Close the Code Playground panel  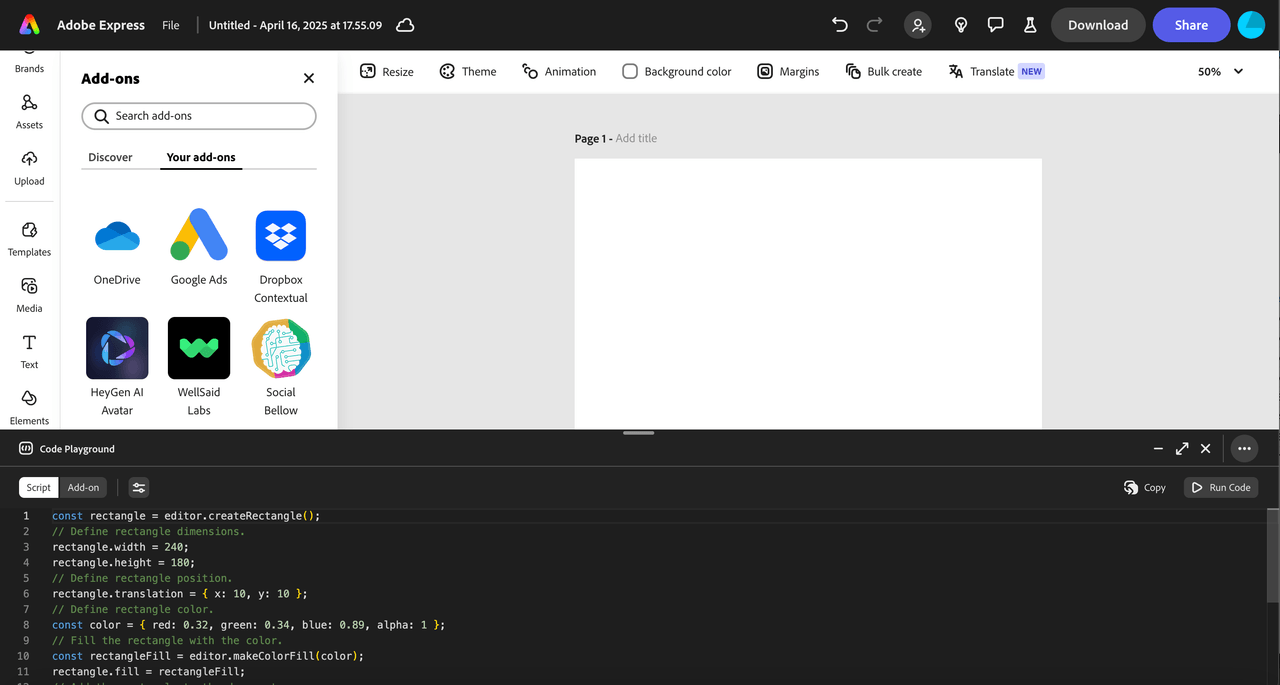(x=1206, y=449)
